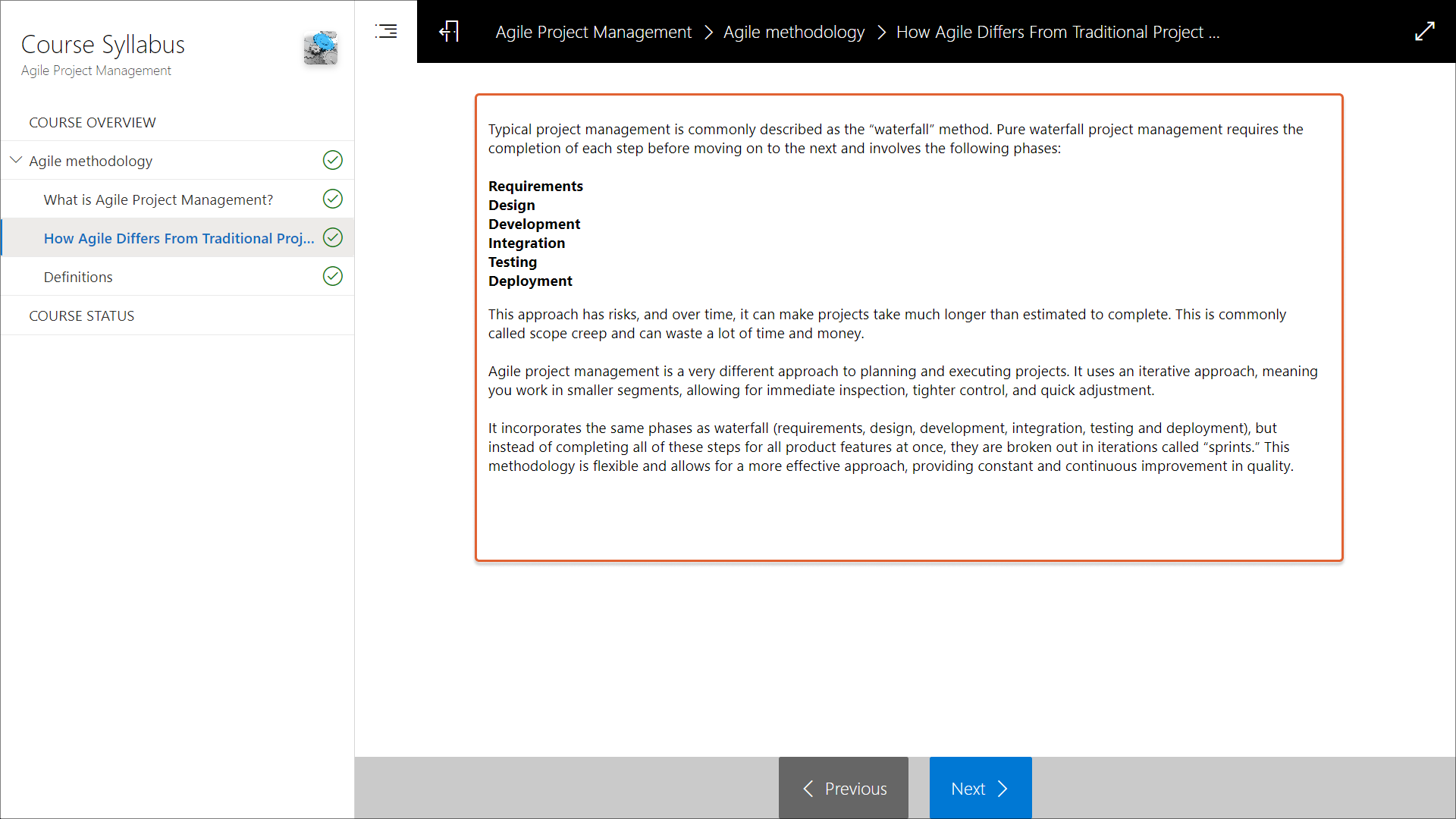Click How Agile Differs breadcrumb title
The width and height of the screenshot is (1456, 819).
(x=1057, y=32)
